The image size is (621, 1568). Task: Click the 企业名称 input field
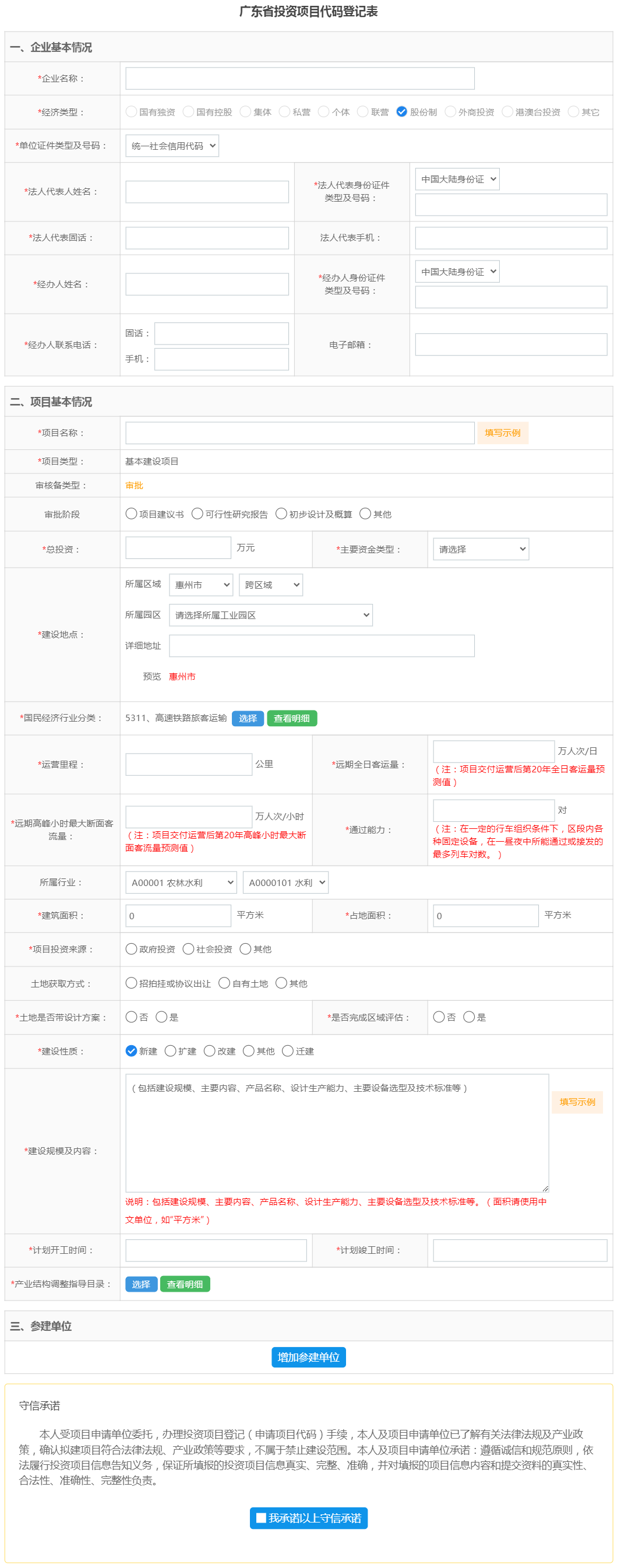pos(300,79)
